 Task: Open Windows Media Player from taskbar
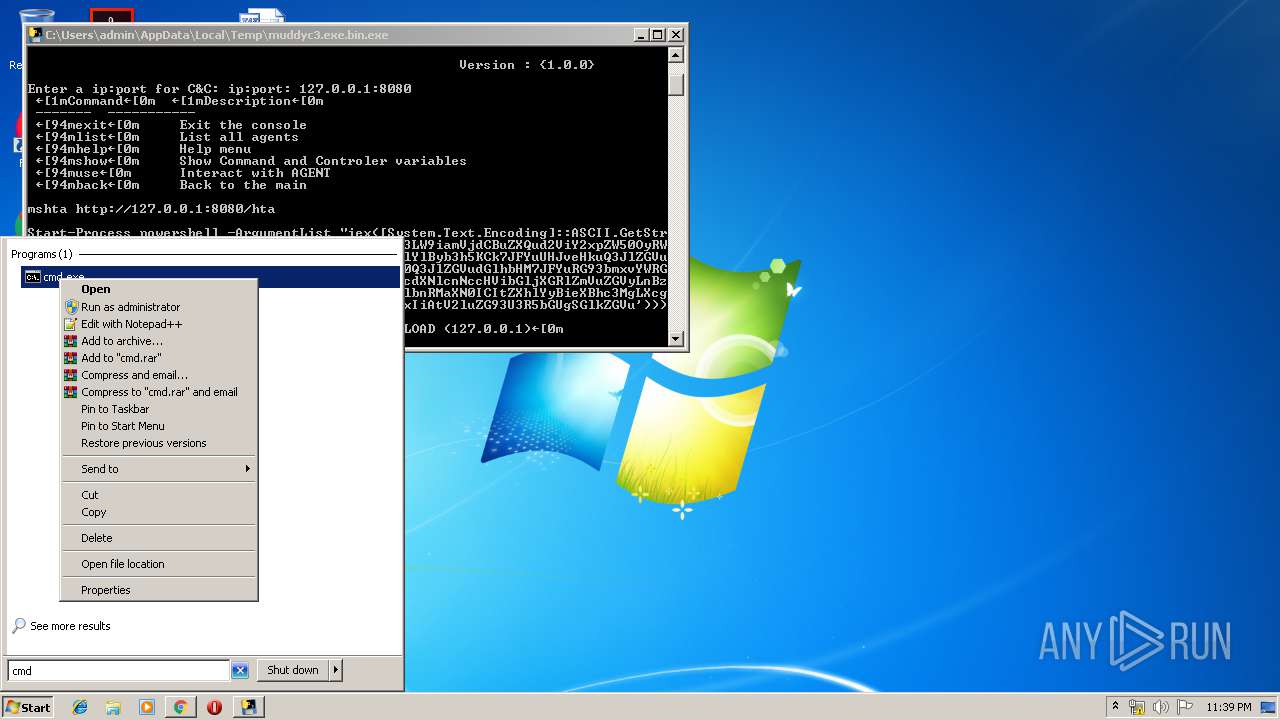pyautogui.click(x=147, y=707)
